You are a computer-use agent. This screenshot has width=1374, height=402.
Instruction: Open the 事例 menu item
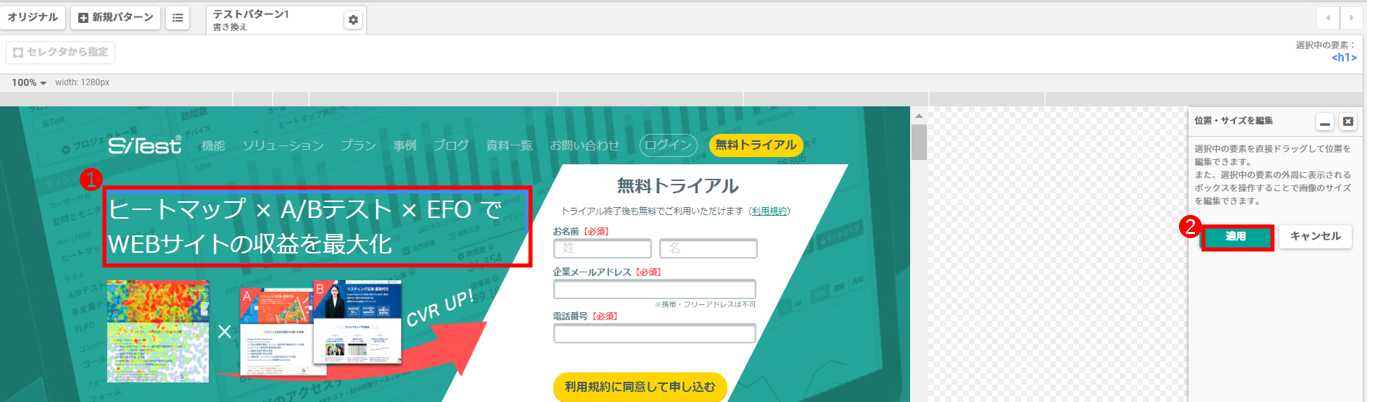click(405, 145)
